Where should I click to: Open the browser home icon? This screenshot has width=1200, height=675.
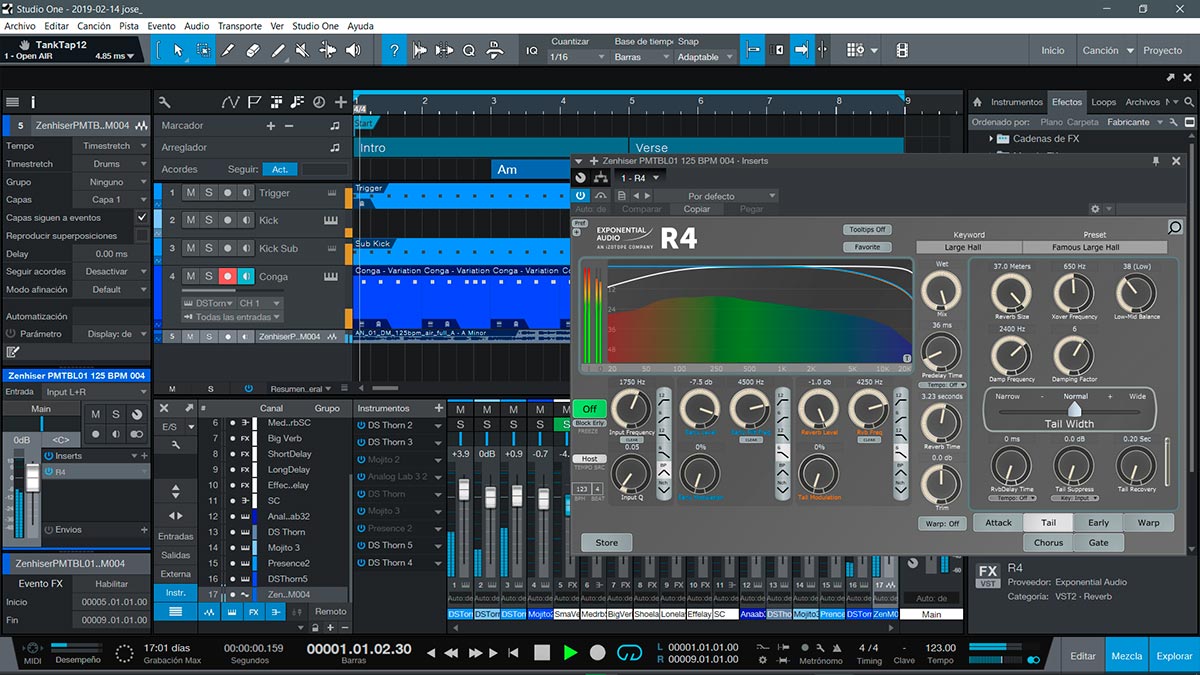977,102
